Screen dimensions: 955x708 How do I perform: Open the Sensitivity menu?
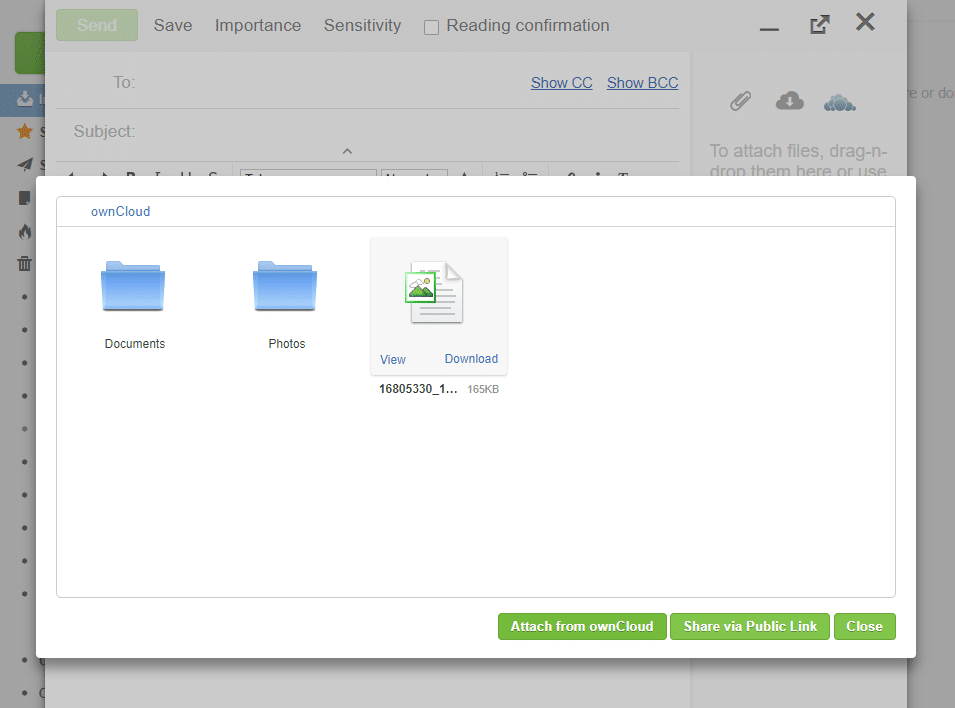coord(362,25)
